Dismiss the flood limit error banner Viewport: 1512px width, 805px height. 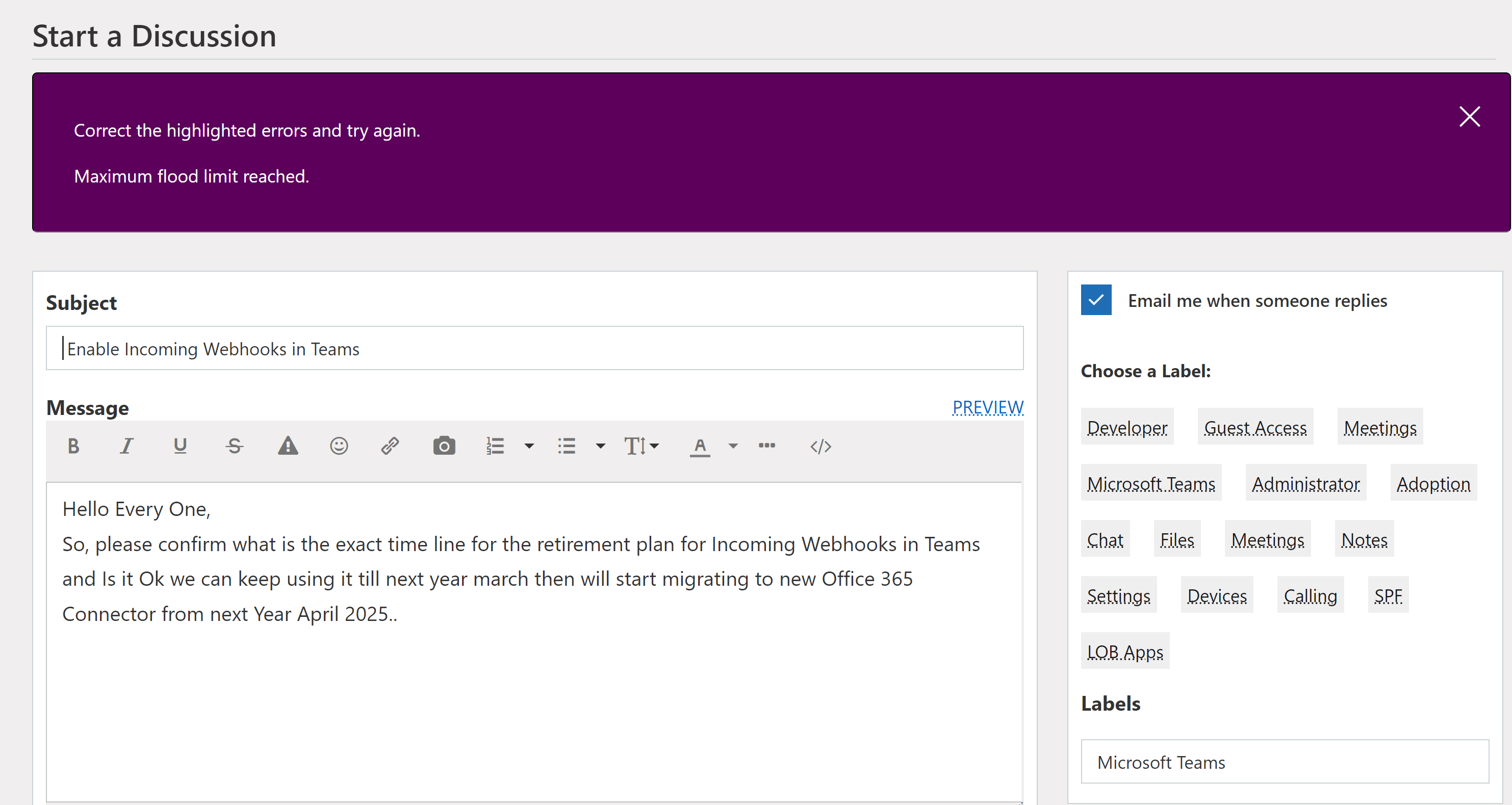pyautogui.click(x=1469, y=116)
